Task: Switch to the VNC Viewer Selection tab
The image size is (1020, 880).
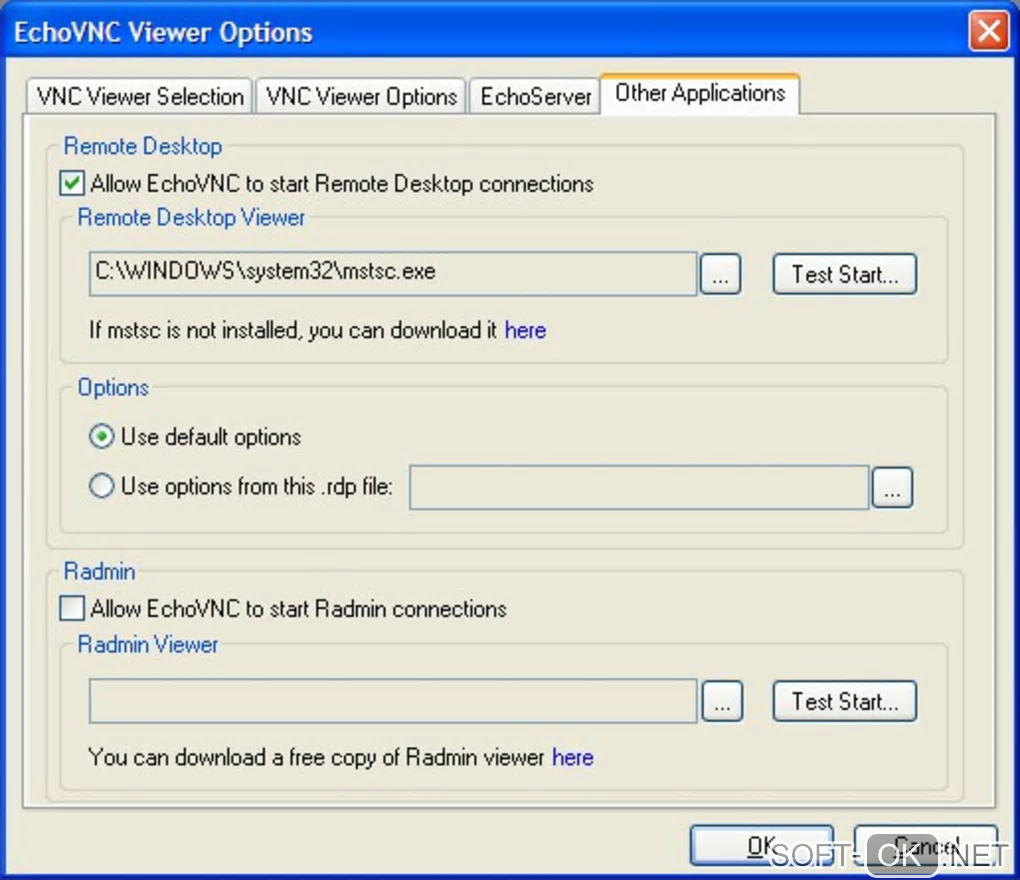Action: click(139, 96)
